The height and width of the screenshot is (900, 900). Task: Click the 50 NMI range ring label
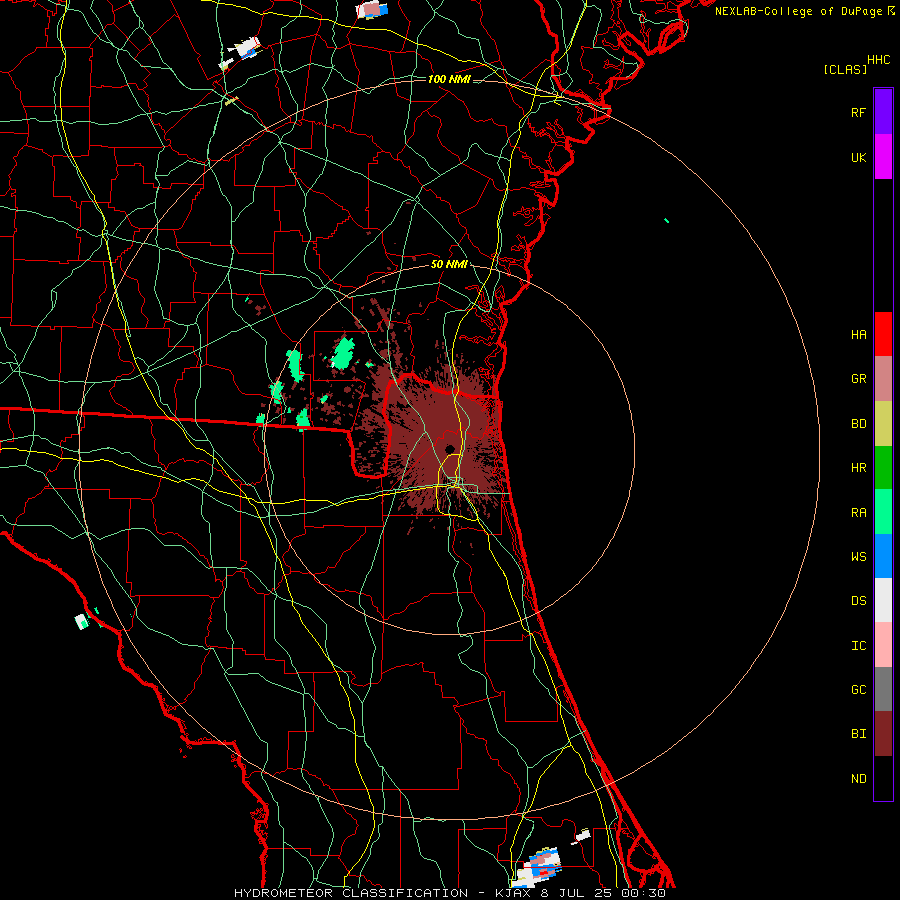[x=449, y=264]
